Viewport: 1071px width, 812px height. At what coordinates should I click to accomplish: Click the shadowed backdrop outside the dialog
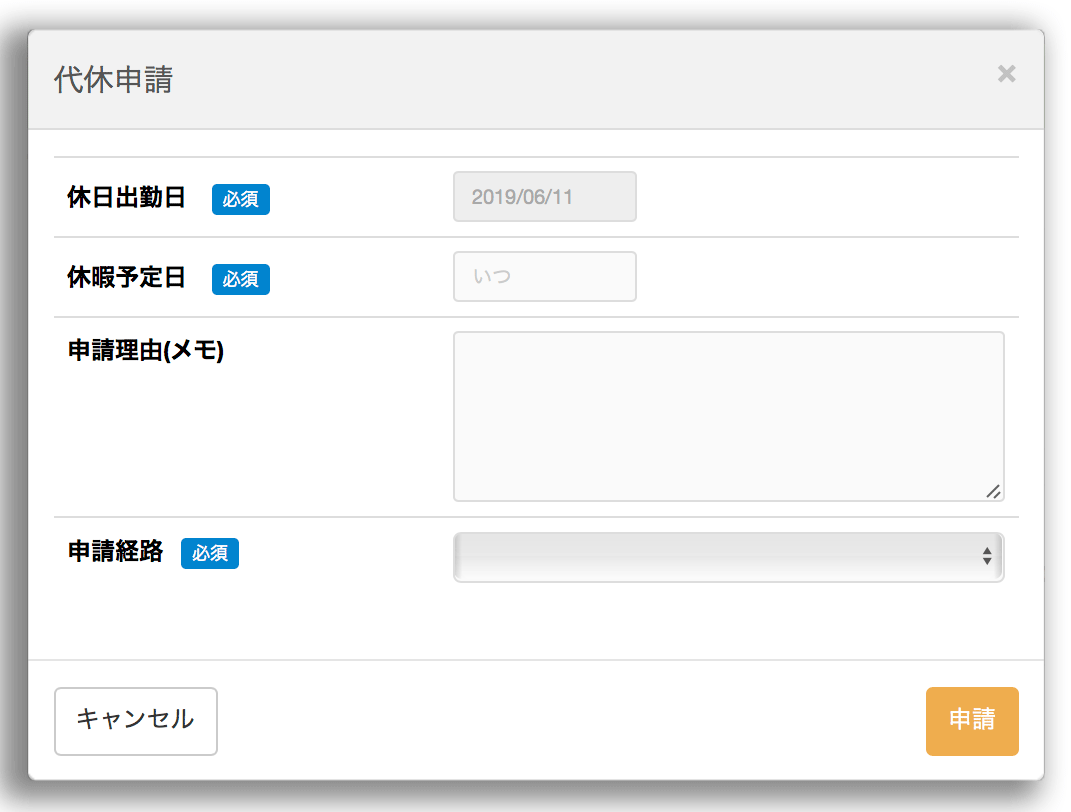[x=1058, y=400]
